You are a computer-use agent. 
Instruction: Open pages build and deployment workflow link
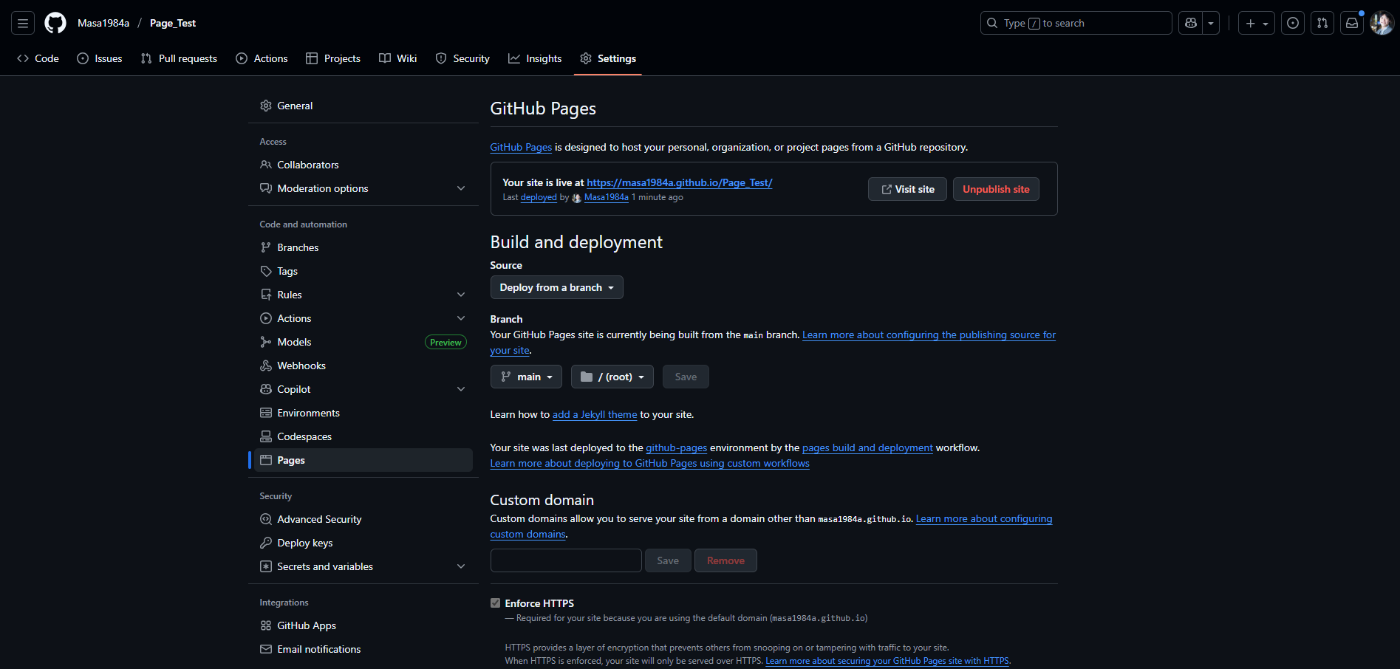(867, 448)
